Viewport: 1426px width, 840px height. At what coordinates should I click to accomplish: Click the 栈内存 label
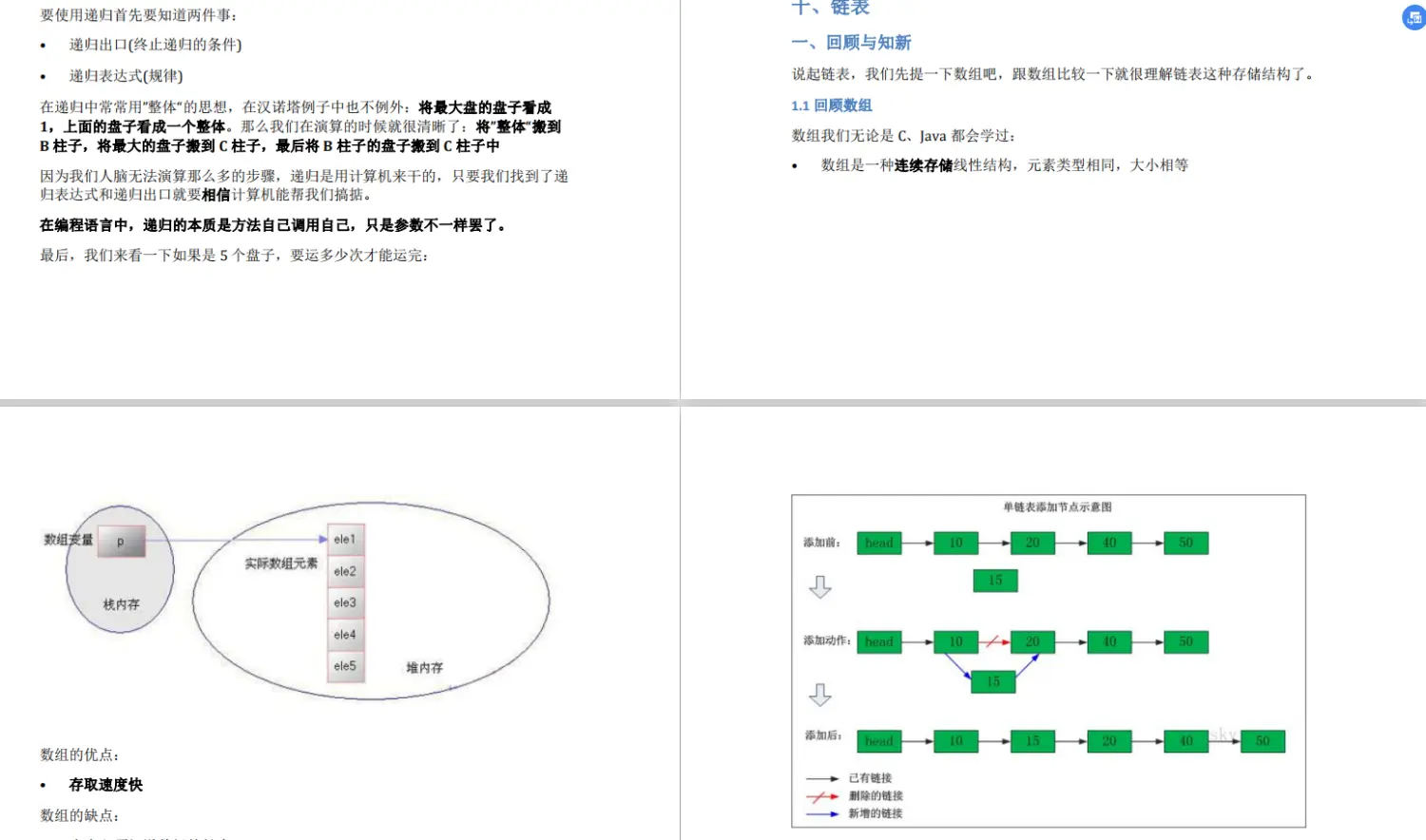point(121,604)
